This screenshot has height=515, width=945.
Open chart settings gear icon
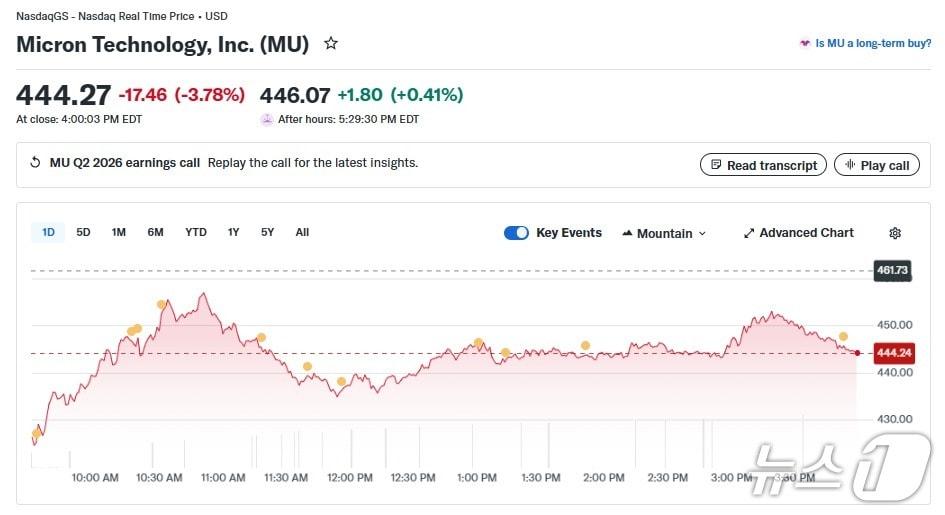pyautogui.click(x=895, y=233)
